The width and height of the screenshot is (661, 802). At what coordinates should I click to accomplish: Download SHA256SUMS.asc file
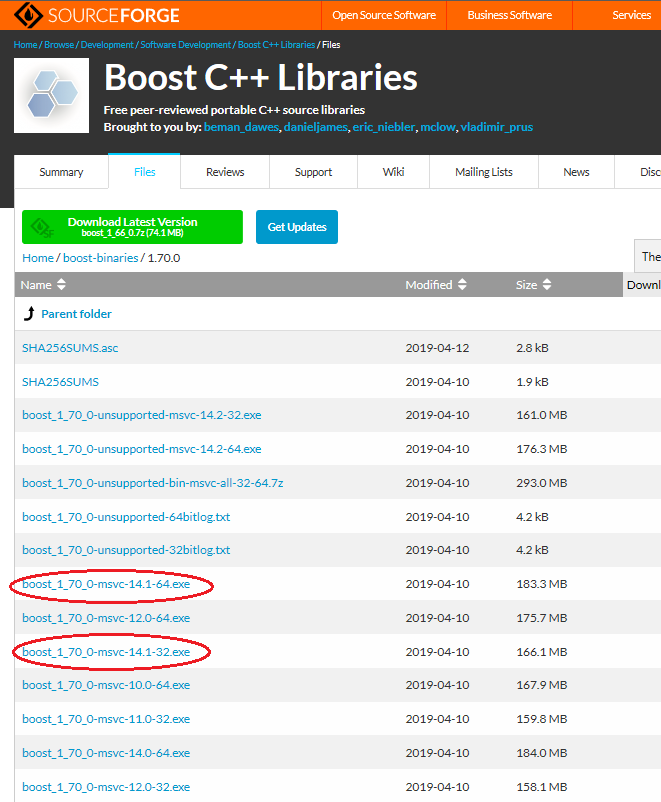pyautogui.click(x=70, y=348)
